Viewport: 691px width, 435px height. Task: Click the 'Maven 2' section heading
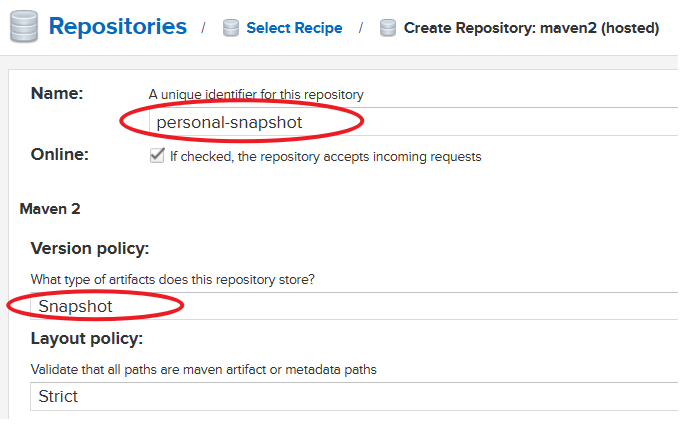[x=49, y=209]
